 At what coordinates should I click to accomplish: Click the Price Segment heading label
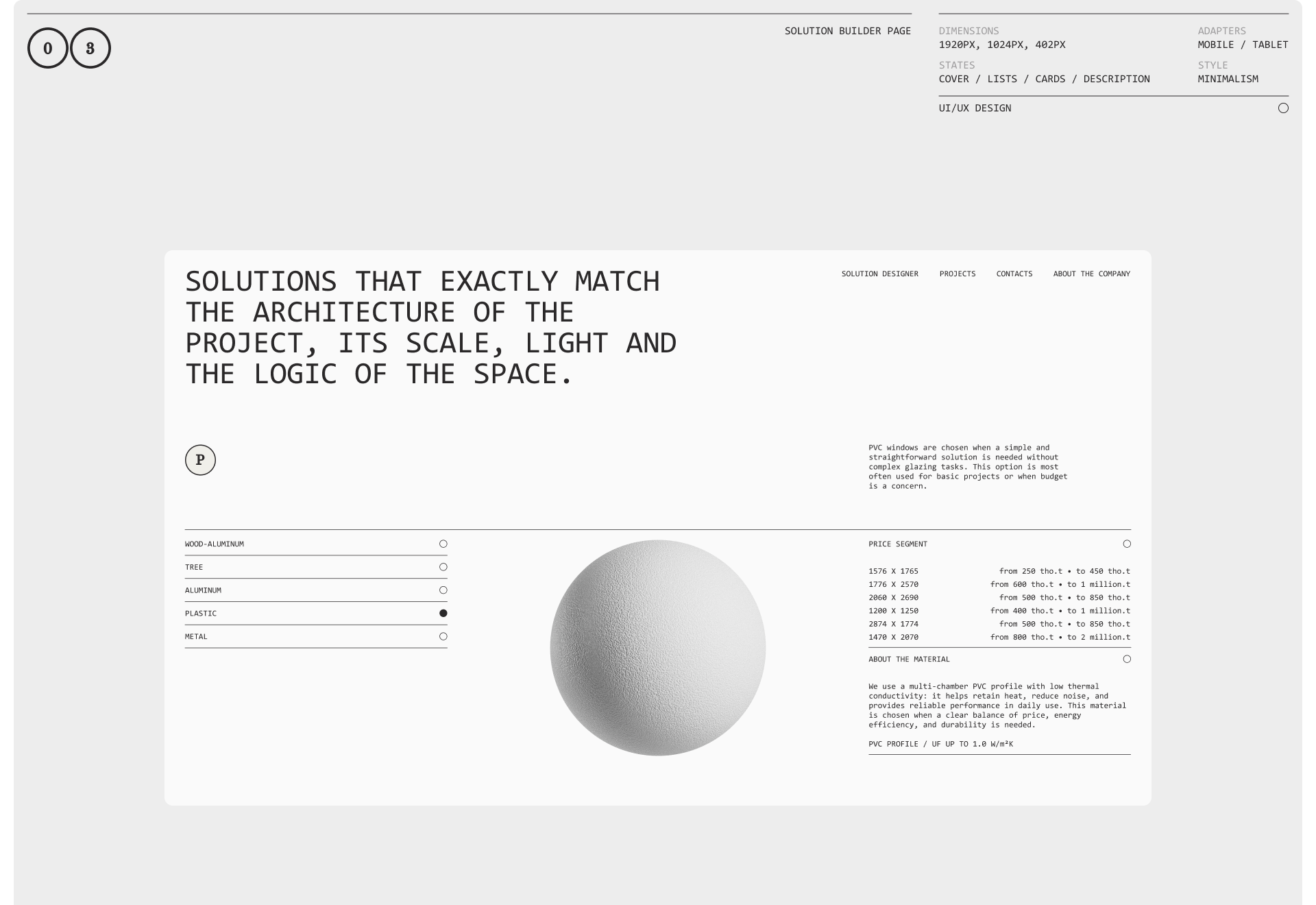[898, 544]
